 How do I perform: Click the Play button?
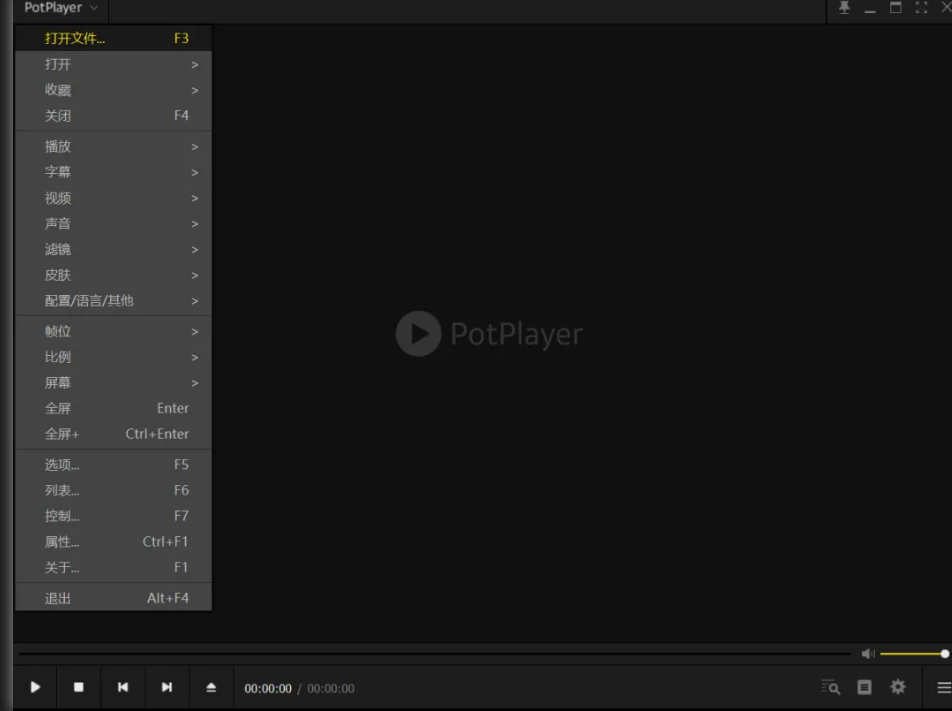pyautogui.click(x=35, y=687)
